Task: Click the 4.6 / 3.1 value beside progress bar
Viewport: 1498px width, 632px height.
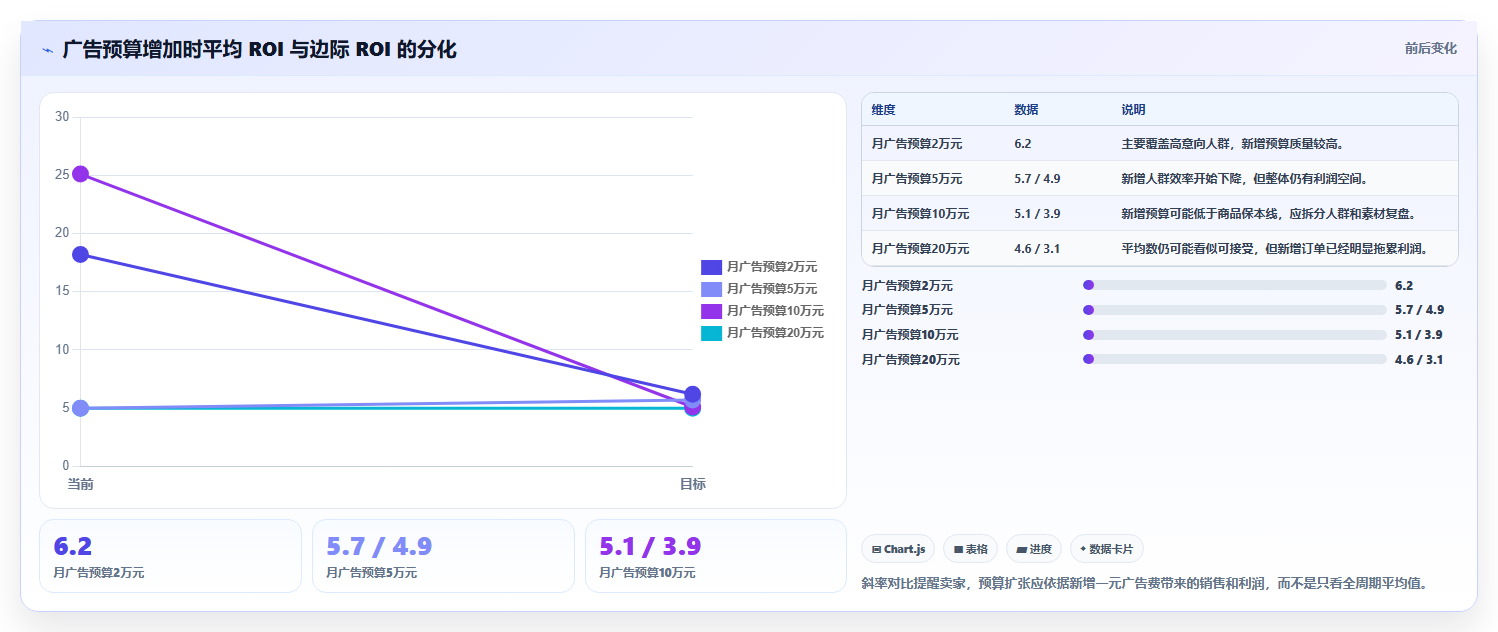Action: coord(1419,360)
